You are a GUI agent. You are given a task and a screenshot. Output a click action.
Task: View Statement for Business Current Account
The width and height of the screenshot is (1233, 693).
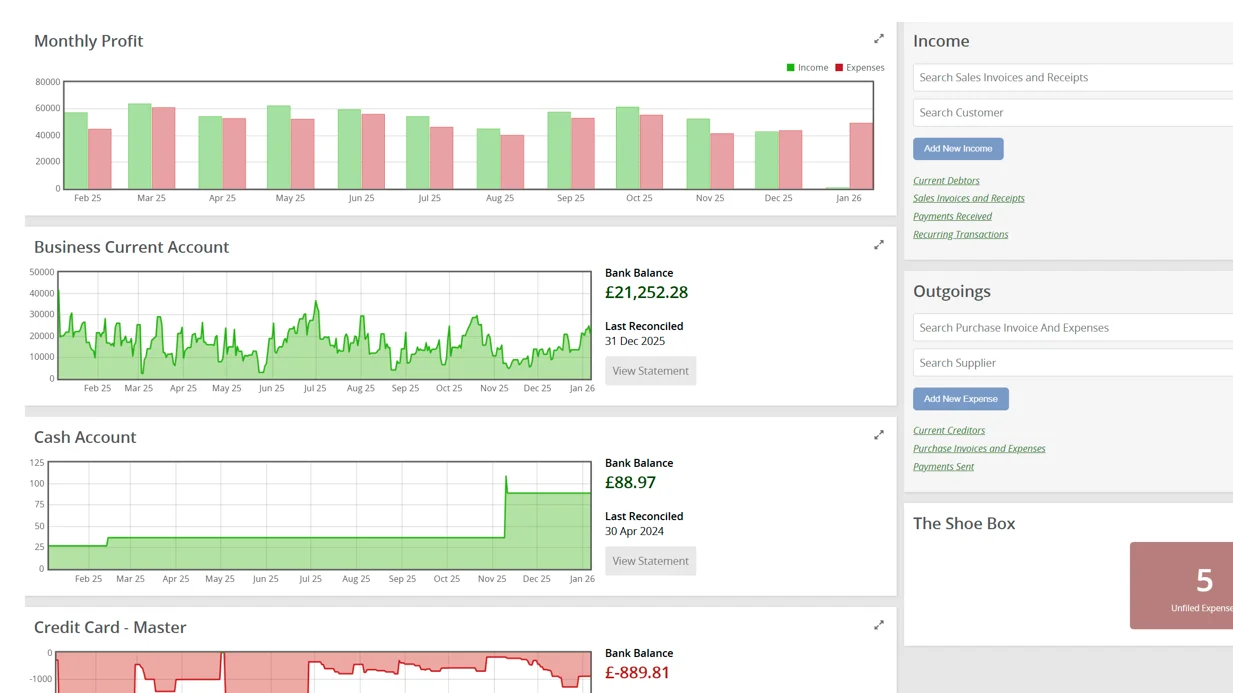pos(650,371)
